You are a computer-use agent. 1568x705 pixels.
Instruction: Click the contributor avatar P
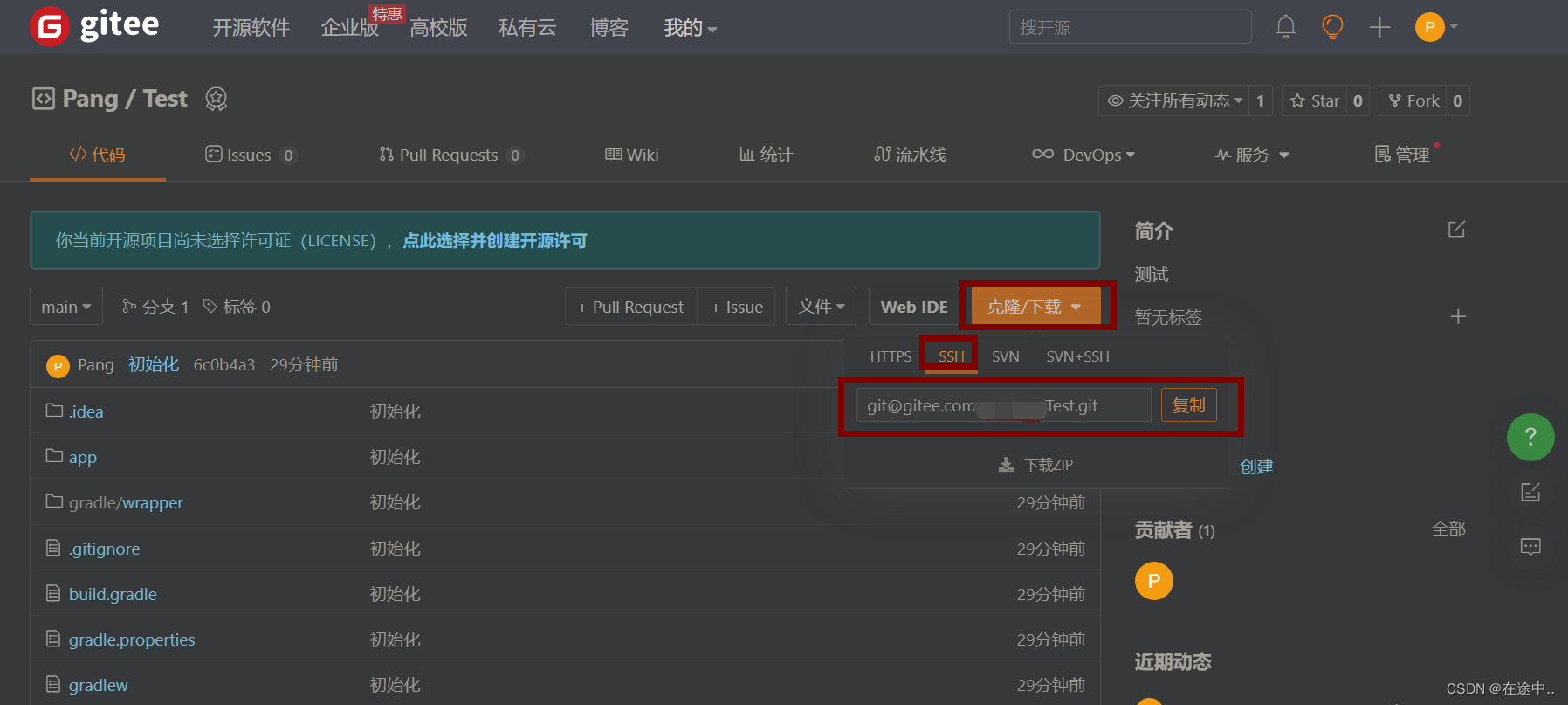tap(1154, 581)
